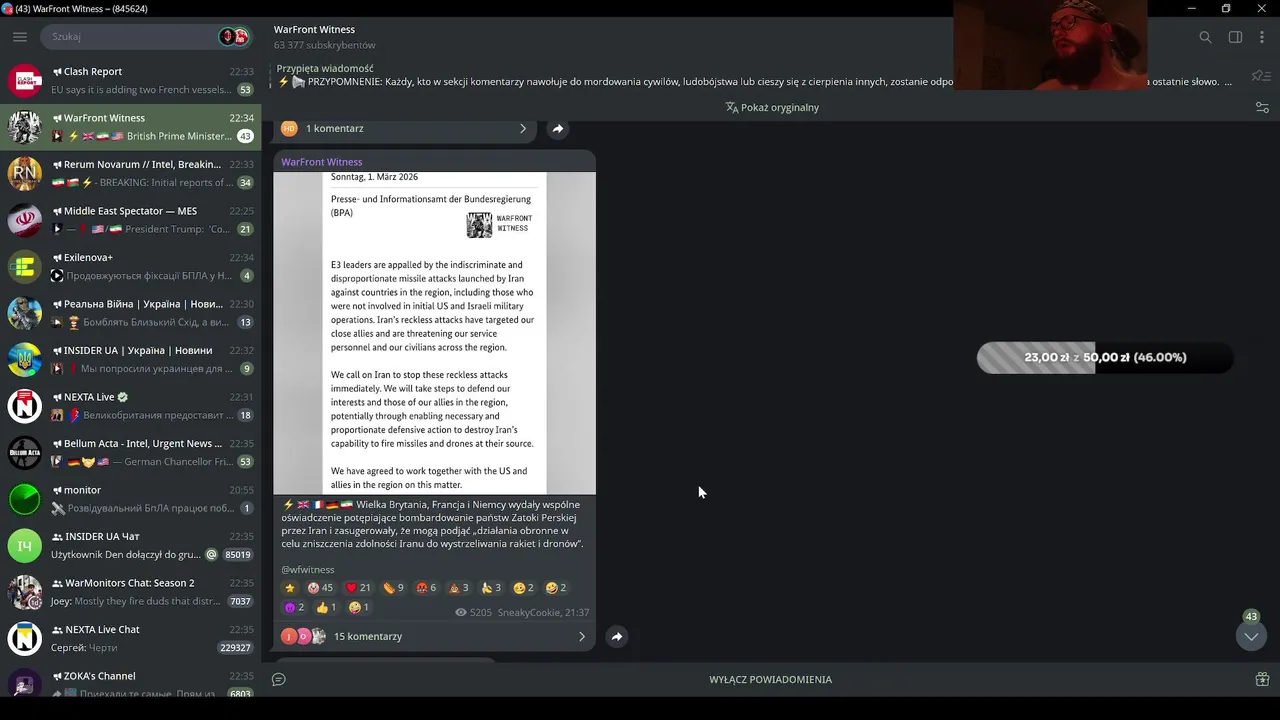Open three-dot chat options menu
The image size is (1280, 720).
[1262, 37]
